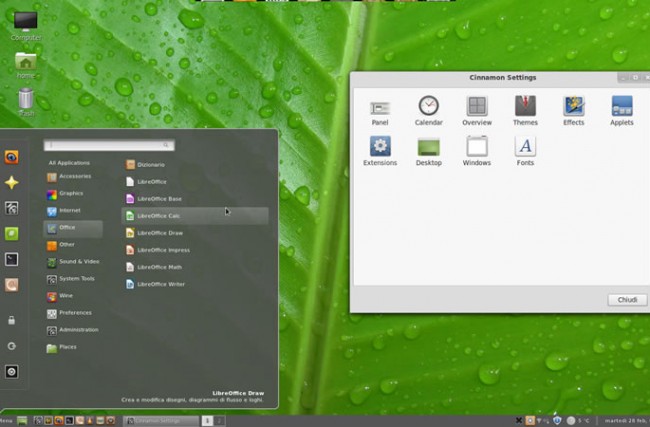650x427 pixels.
Task: Open the Effects settings icon
Action: click(574, 107)
